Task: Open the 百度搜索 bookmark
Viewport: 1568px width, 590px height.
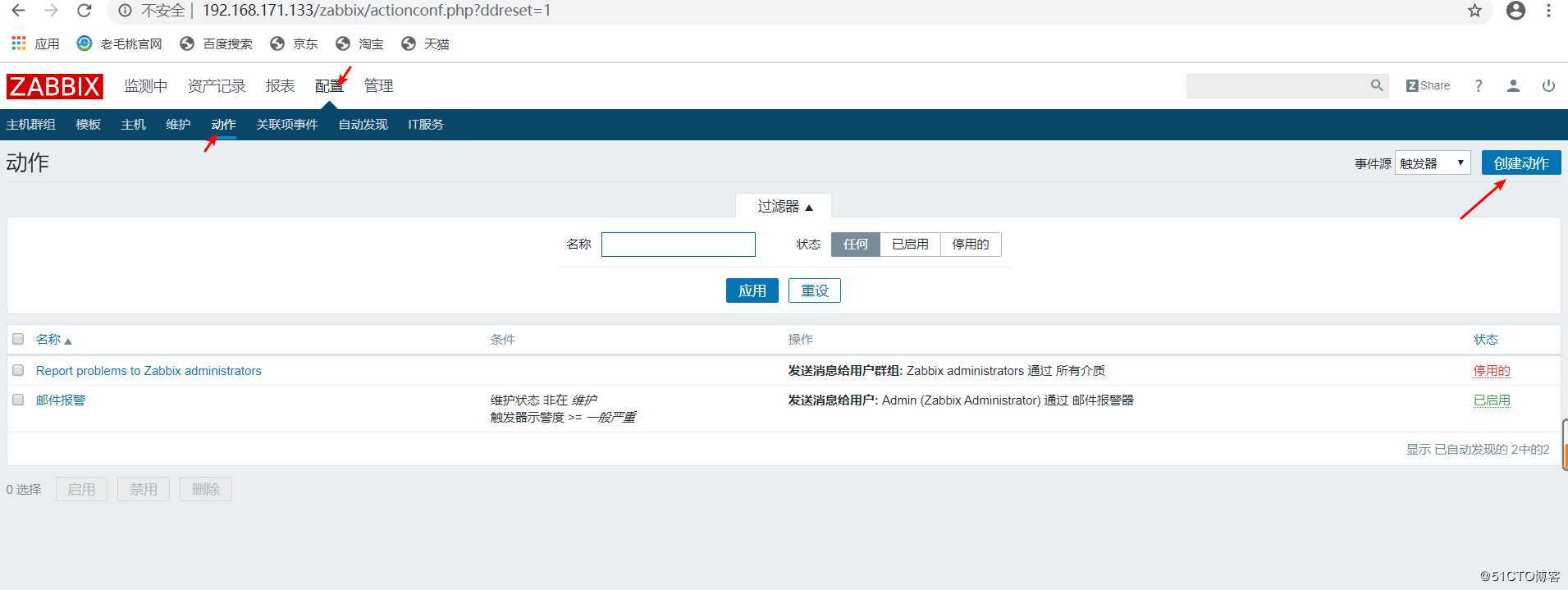Action: tap(217, 43)
